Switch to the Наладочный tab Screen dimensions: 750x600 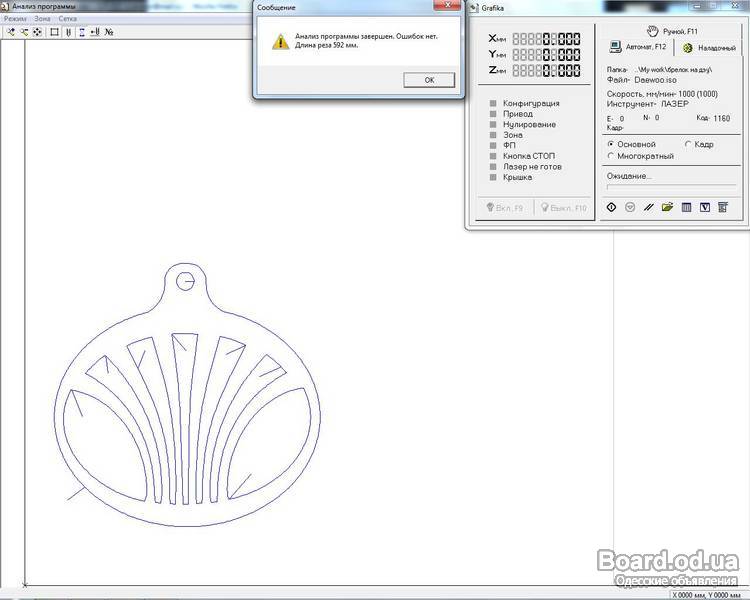coord(709,47)
